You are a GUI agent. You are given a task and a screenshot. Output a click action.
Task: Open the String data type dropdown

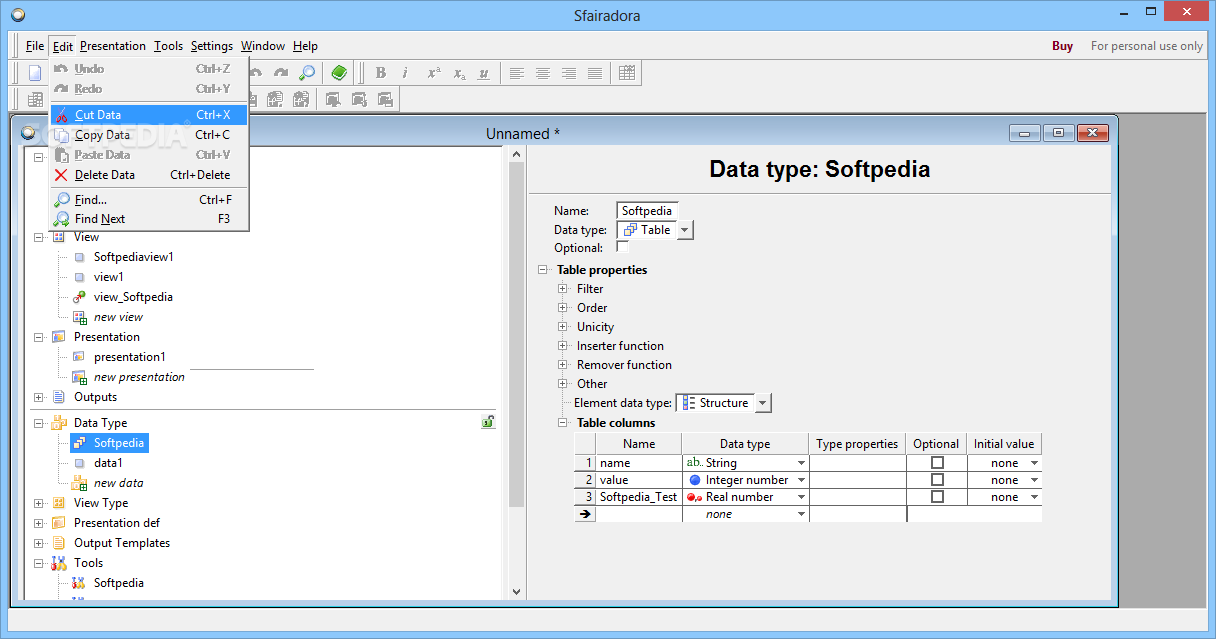click(801, 463)
